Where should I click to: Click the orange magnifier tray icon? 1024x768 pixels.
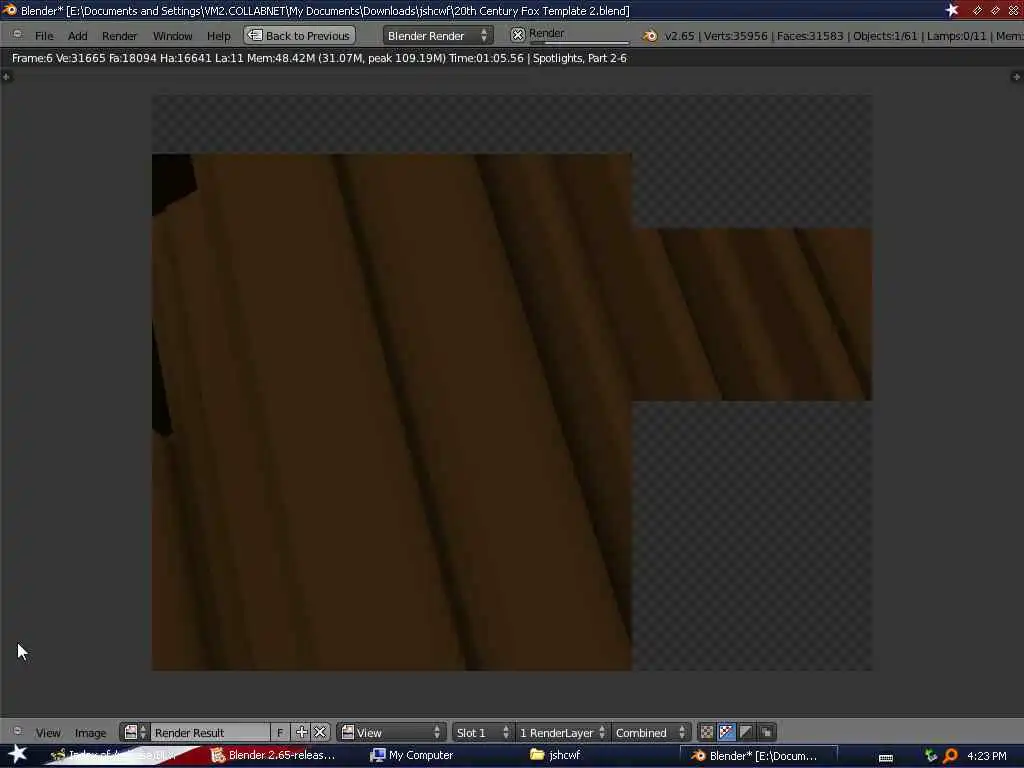click(x=950, y=756)
